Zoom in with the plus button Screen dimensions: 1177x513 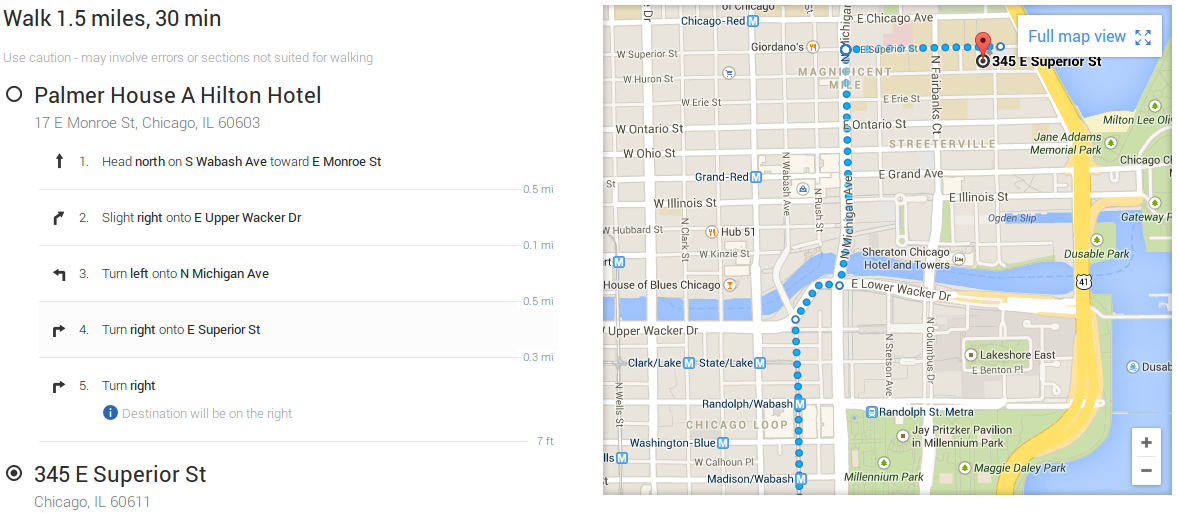pos(1146,443)
